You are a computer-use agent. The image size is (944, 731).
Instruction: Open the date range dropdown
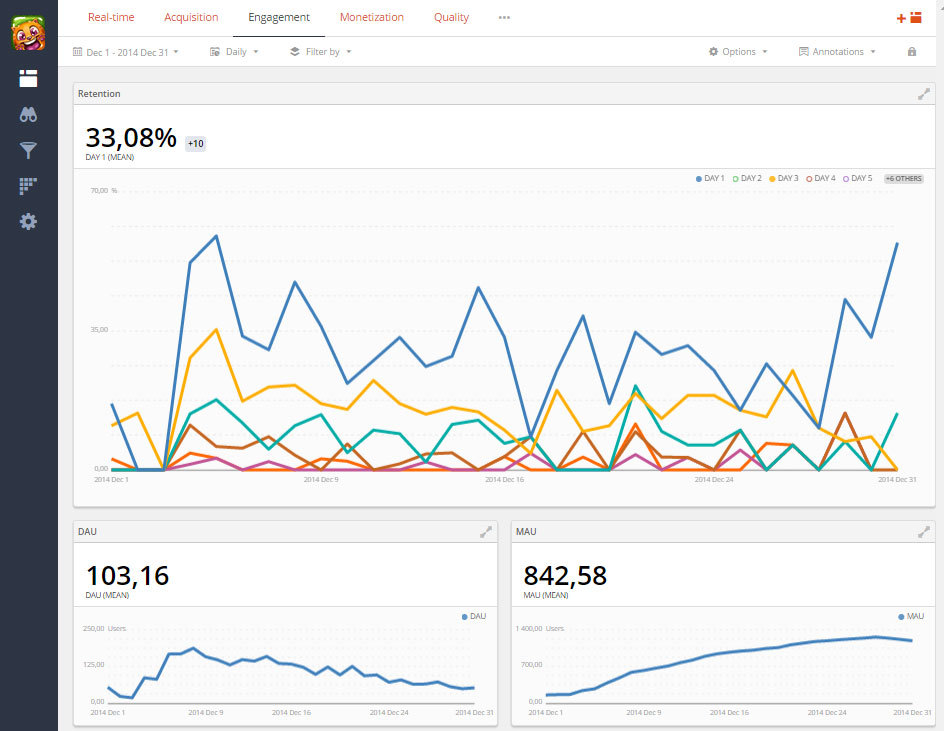pos(126,52)
